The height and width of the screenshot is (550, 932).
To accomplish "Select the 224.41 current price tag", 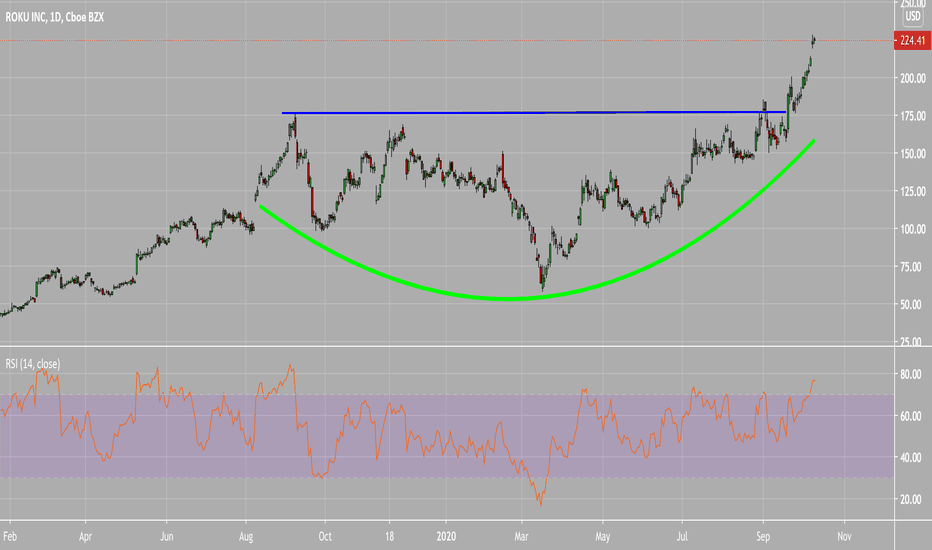I will click(912, 40).
